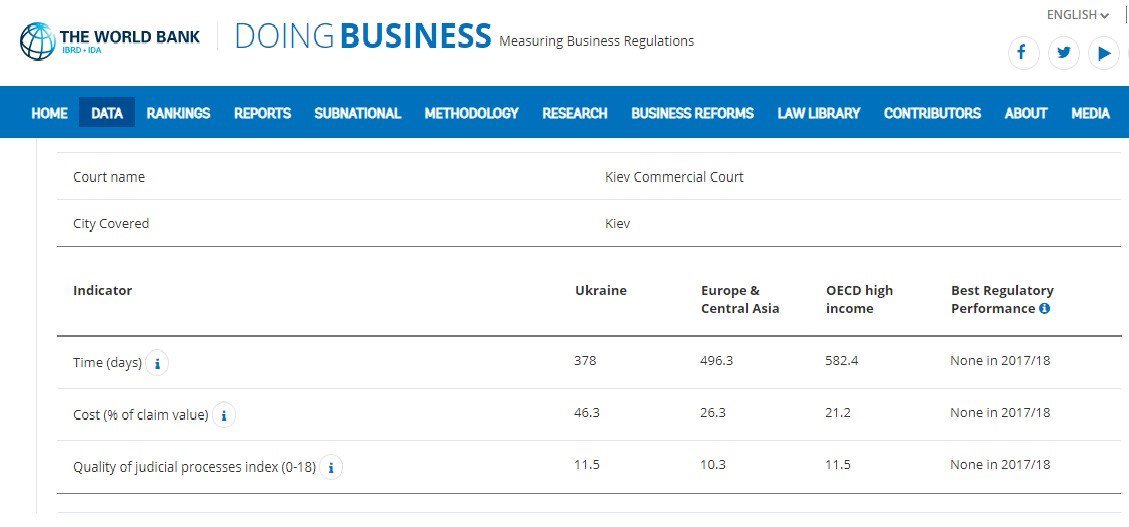Open the YouTube play icon
The height and width of the screenshot is (527, 1129).
click(x=1104, y=53)
